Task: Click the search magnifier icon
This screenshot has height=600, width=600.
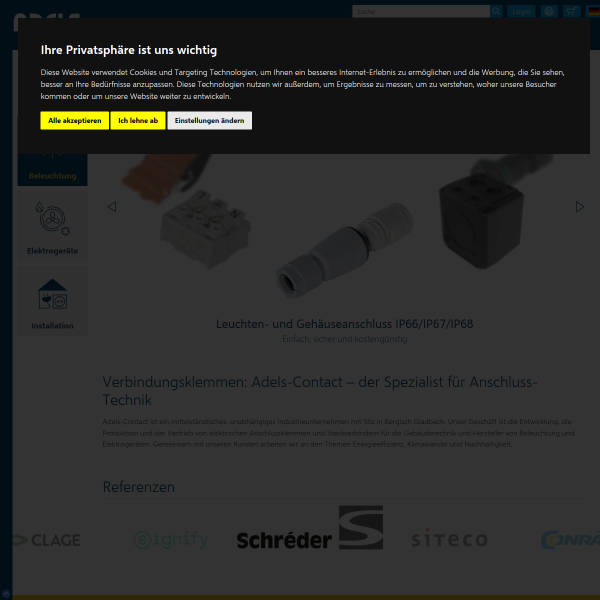Action: click(496, 11)
